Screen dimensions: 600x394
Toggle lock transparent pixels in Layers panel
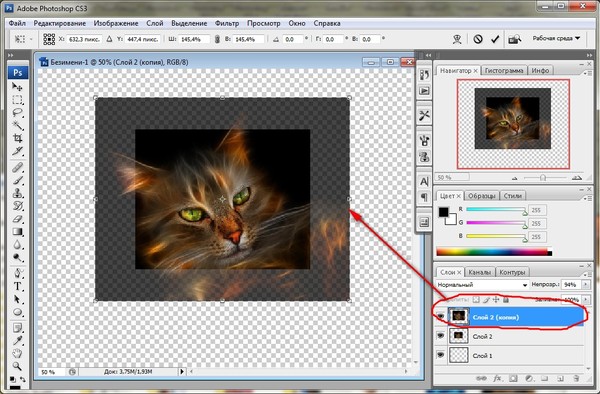coord(476,300)
